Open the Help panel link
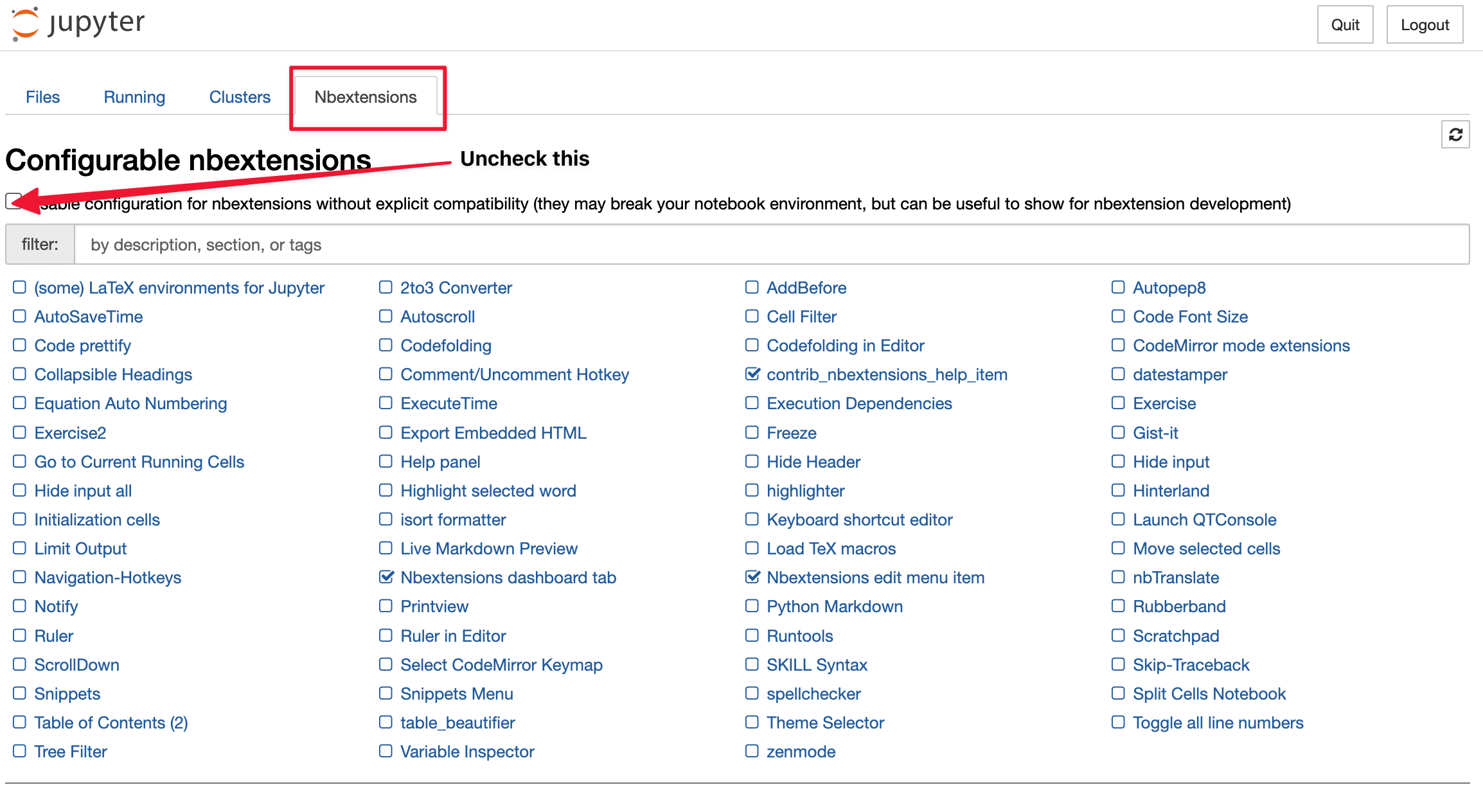The height and width of the screenshot is (812, 1483). click(x=441, y=462)
